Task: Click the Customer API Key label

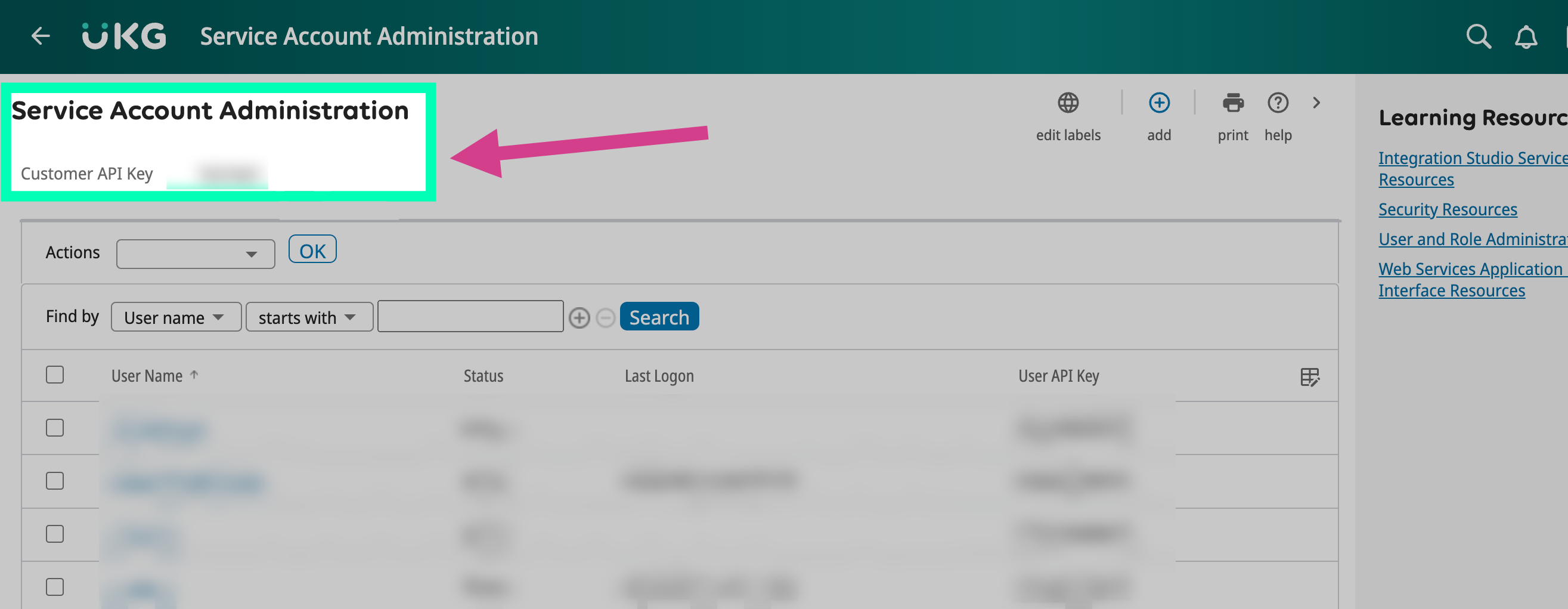Action: [x=86, y=174]
